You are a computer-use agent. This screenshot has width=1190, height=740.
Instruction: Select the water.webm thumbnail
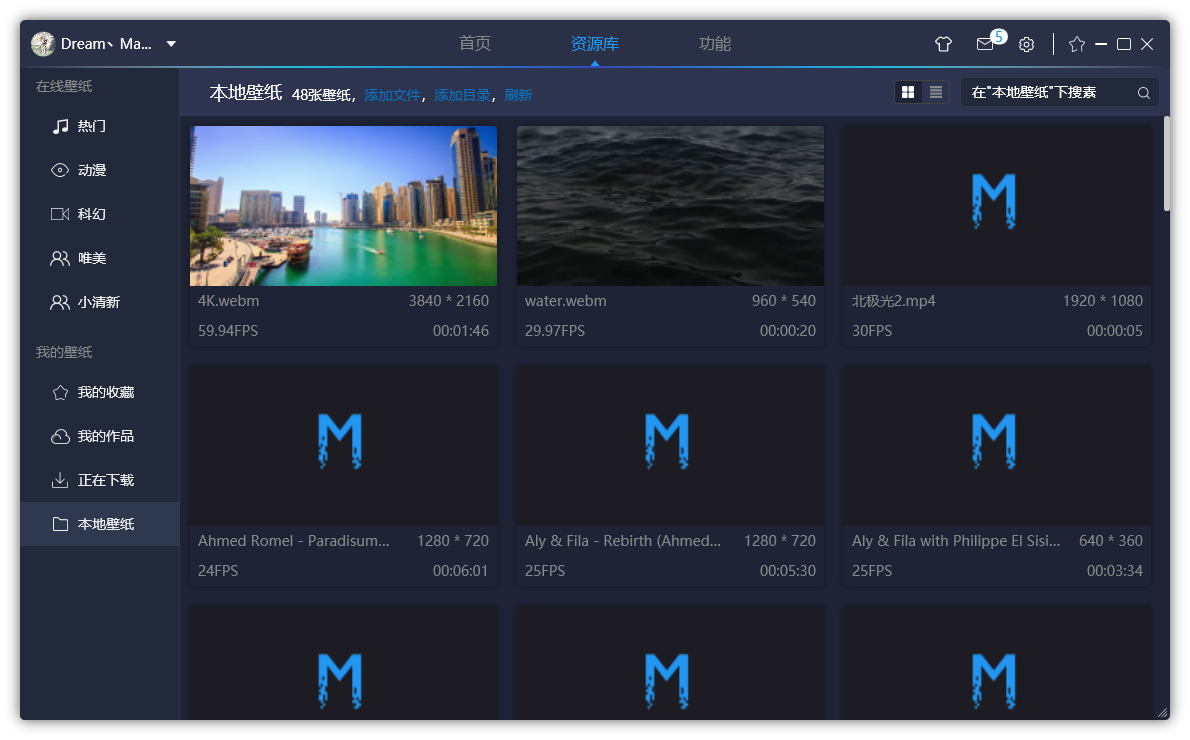(670, 206)
